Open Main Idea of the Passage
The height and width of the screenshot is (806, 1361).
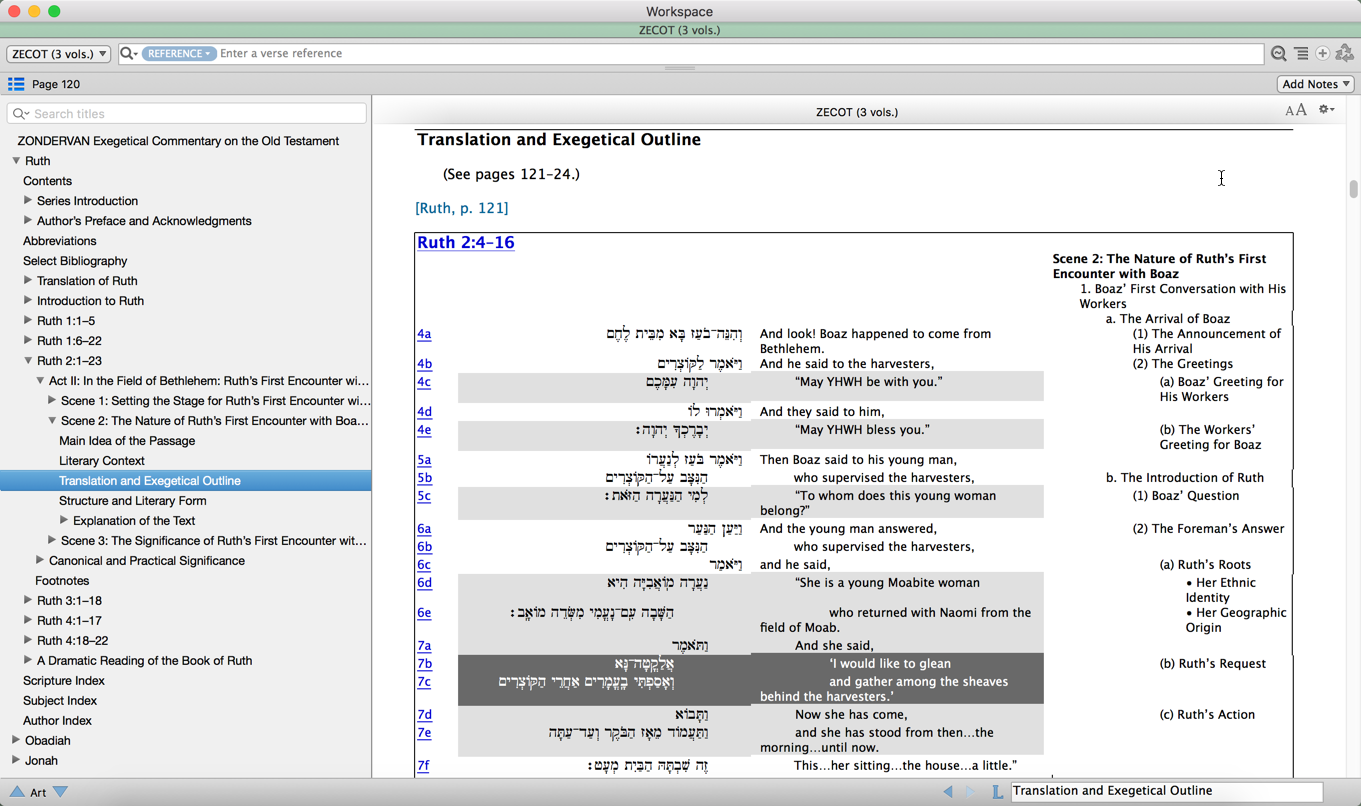127,441
